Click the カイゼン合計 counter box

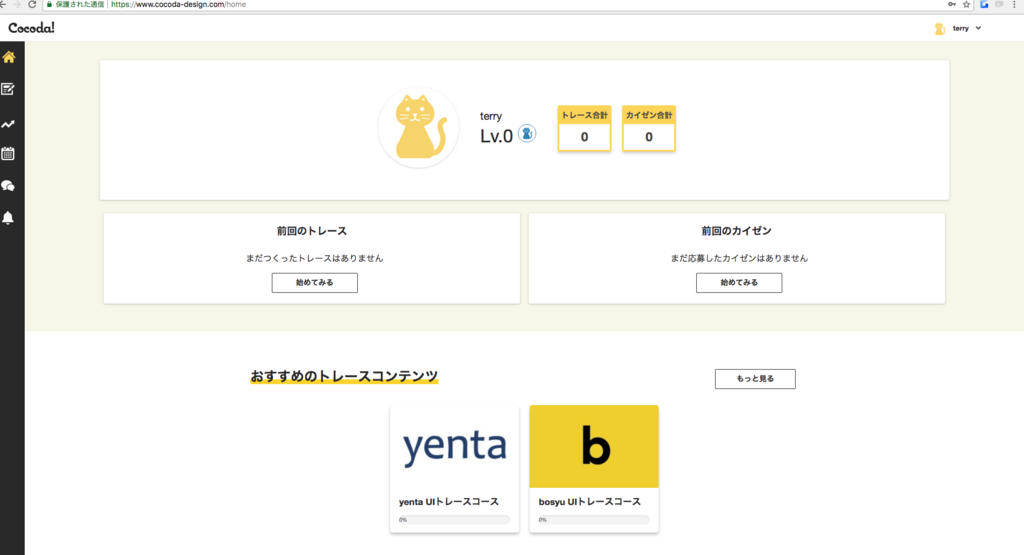click(648, 129)
